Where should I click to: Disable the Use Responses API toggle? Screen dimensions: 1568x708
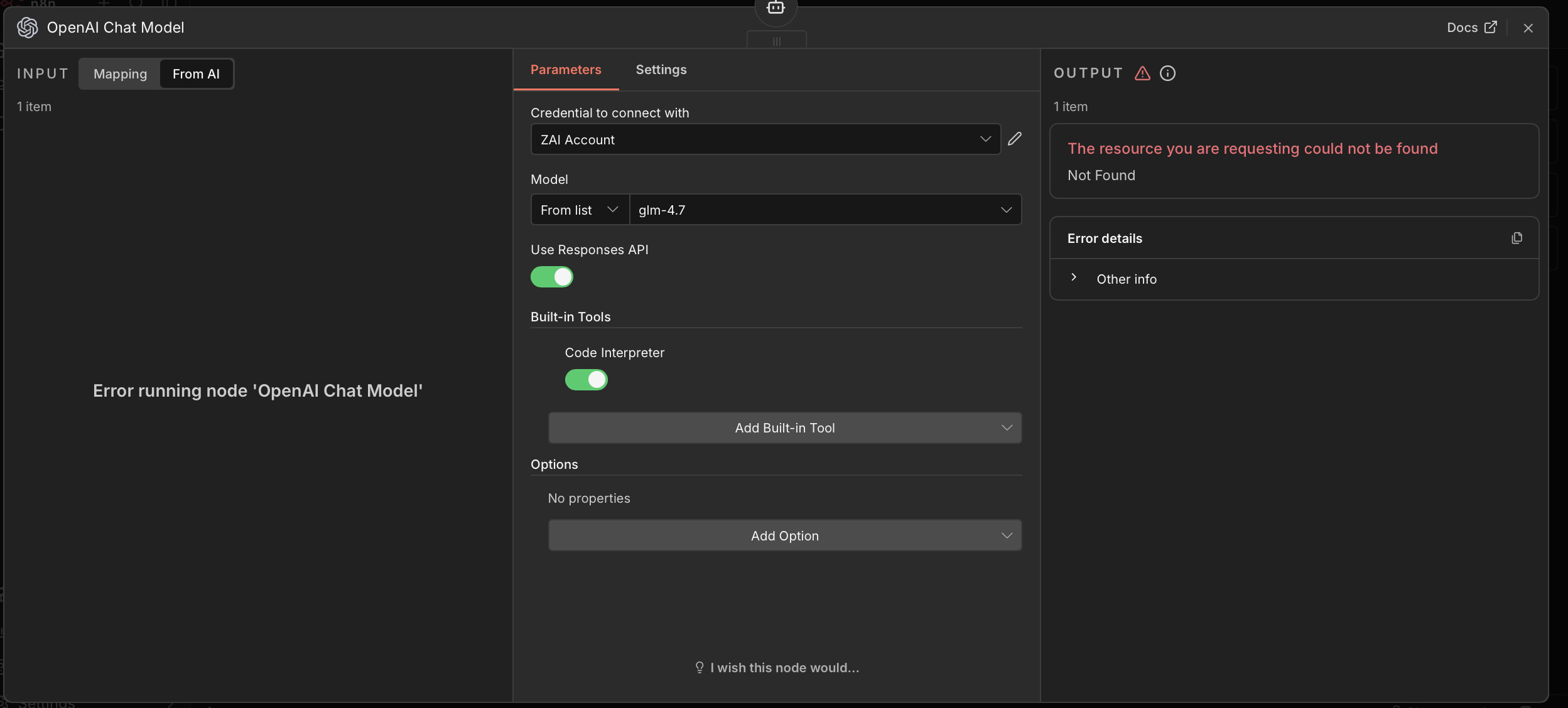click(551, 277)
